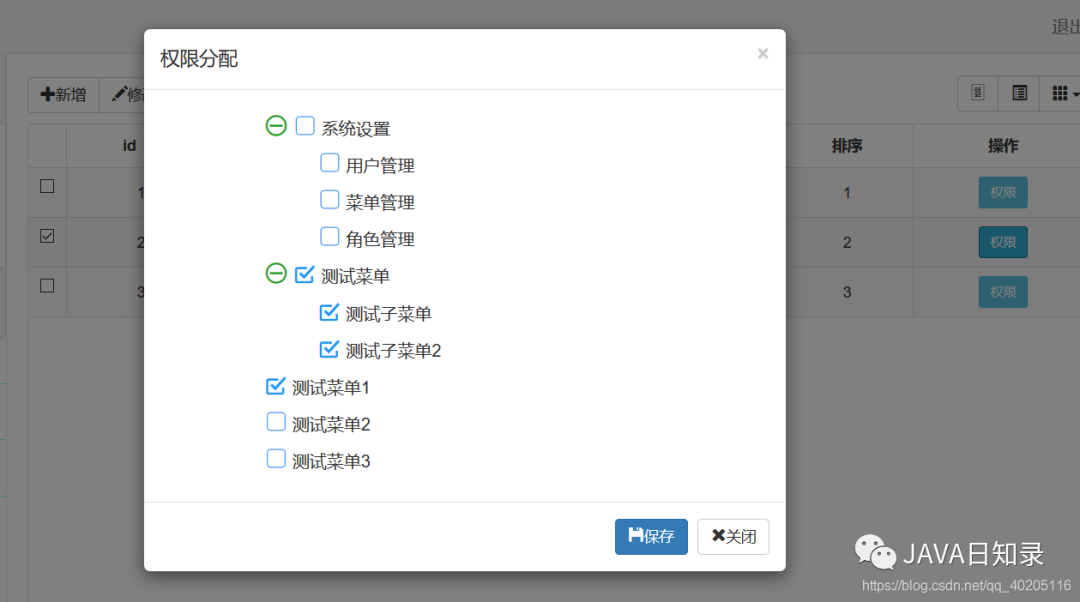1080x602 pixels.
Task: Select the 系统设置 tree label
Action: (x=355, y=129)
